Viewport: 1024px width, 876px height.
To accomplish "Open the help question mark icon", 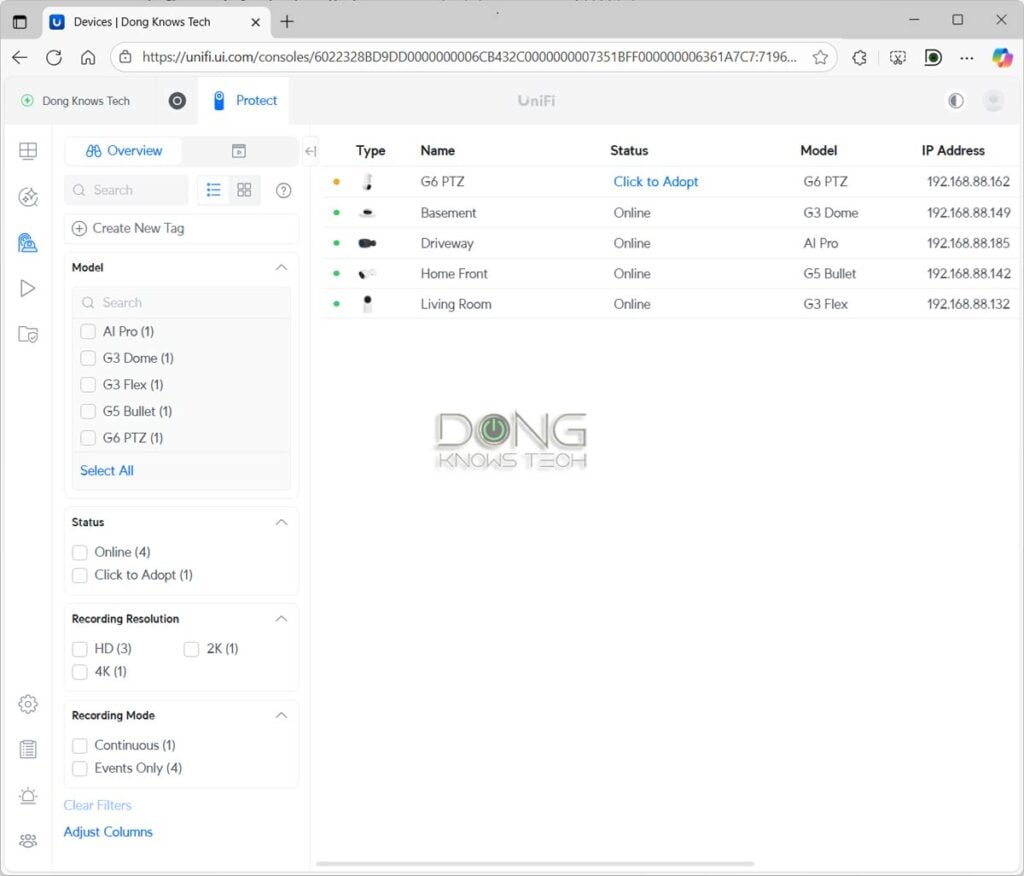I will [283, 191].
